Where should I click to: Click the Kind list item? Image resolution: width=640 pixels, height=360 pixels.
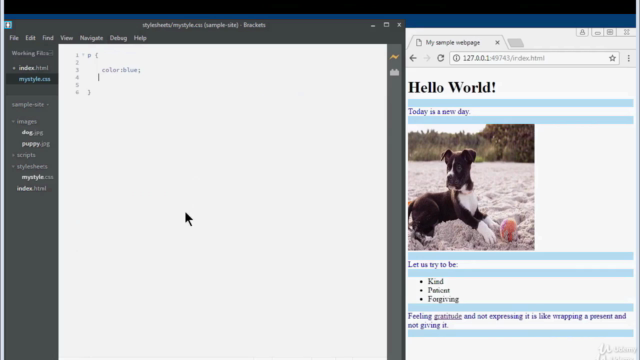[436, 282]
